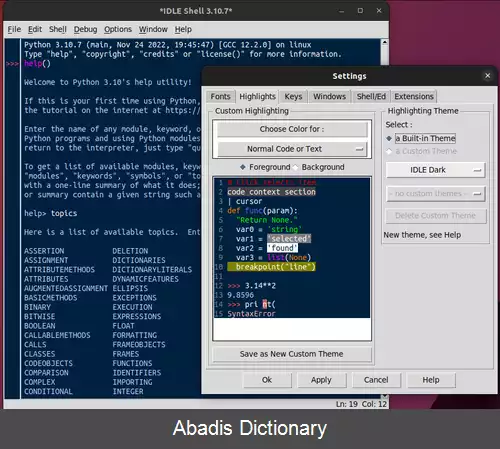Switch to the Highlights tab

[257, 97]
